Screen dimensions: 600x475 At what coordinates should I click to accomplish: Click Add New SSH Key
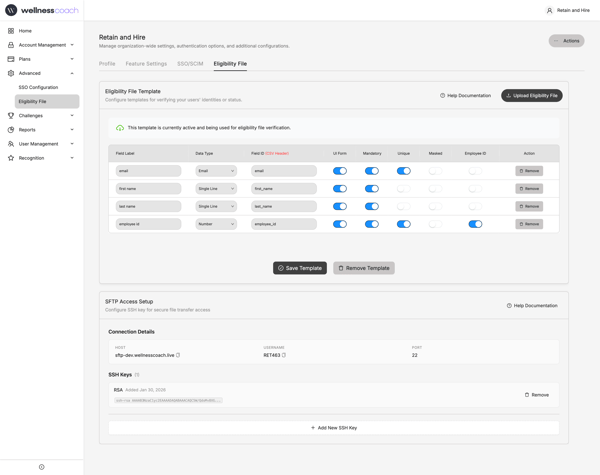(334, 428)
